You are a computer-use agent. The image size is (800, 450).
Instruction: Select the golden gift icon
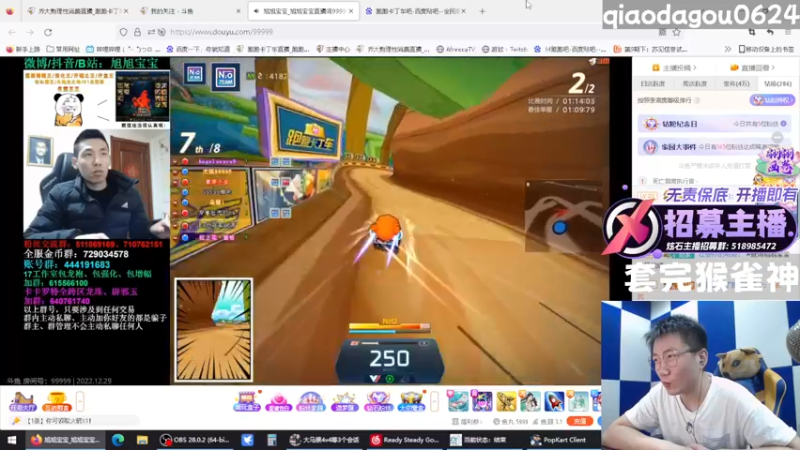click(x=506, y=402)
